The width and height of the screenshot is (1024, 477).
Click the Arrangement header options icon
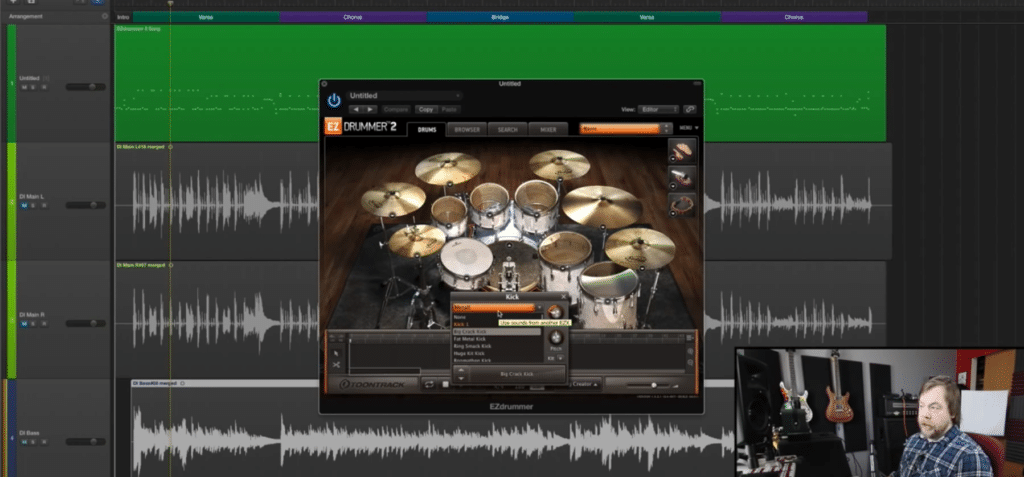coord(105,16)
